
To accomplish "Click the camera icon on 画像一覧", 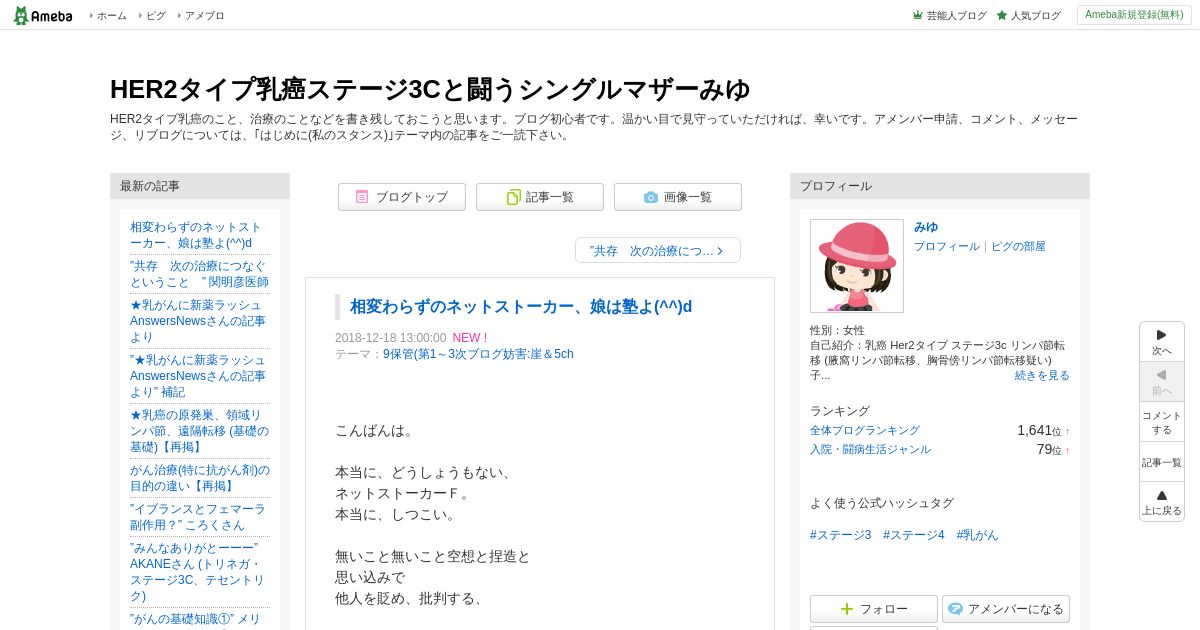I will coord(651,197).
